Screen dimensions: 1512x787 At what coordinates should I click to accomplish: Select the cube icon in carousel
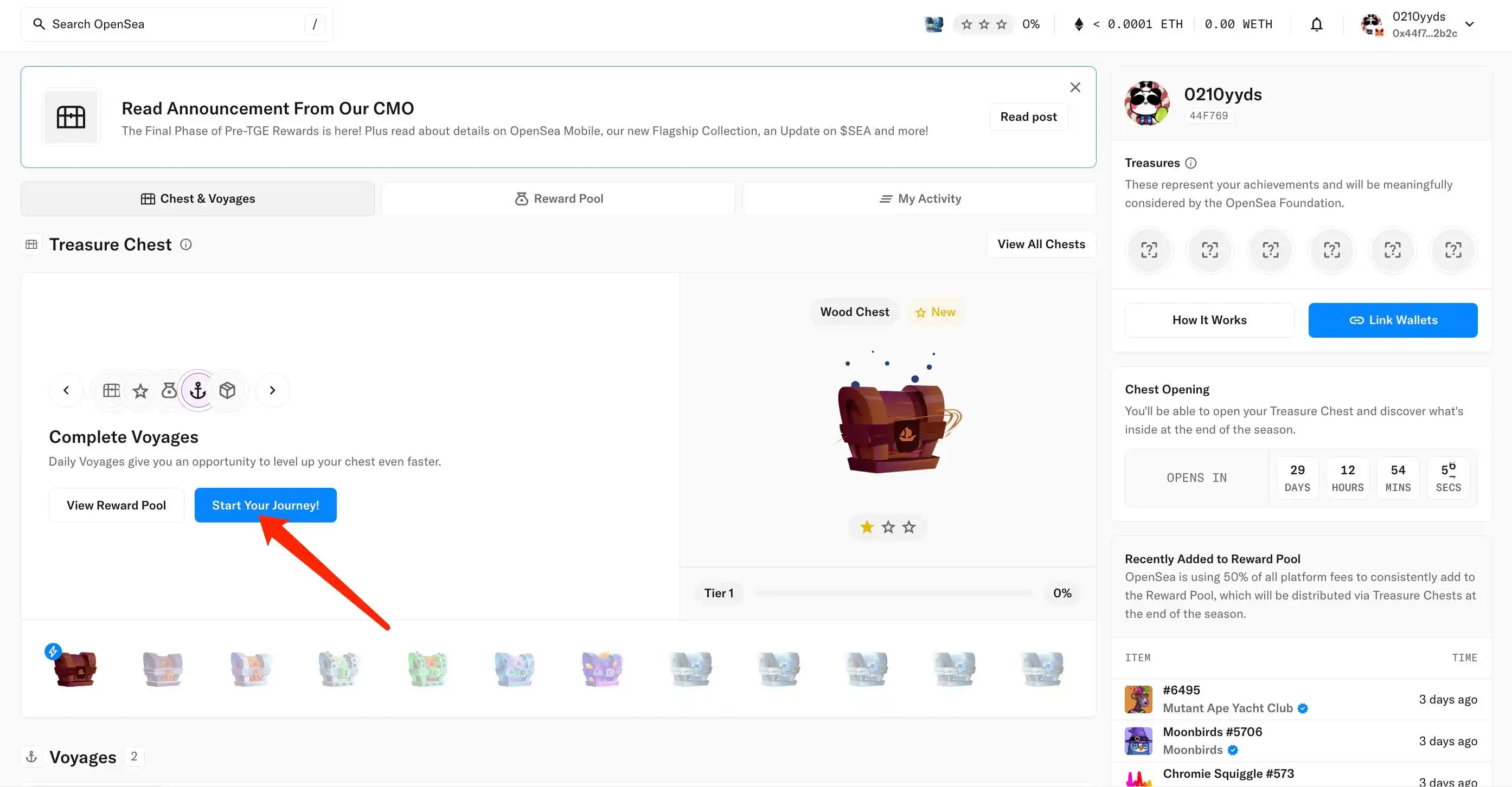point(227,391)
